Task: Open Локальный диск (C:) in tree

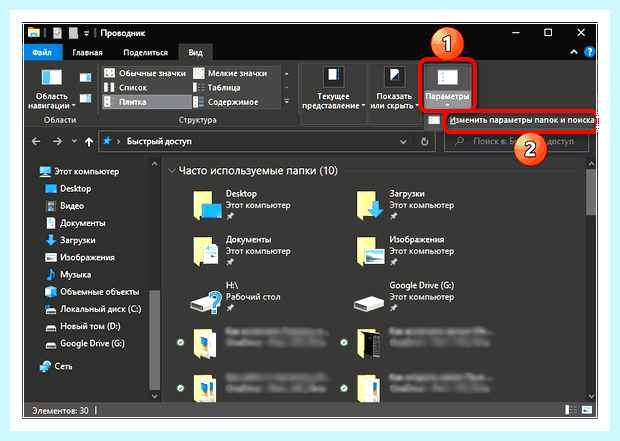Action: [x=93, y=309]
